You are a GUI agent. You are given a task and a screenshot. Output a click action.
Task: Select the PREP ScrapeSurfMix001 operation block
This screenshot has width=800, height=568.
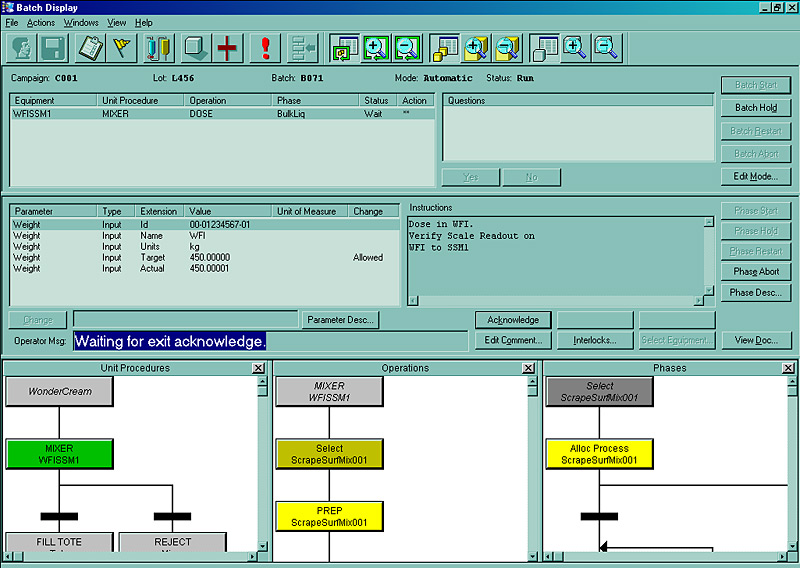(x=329, y=516)
